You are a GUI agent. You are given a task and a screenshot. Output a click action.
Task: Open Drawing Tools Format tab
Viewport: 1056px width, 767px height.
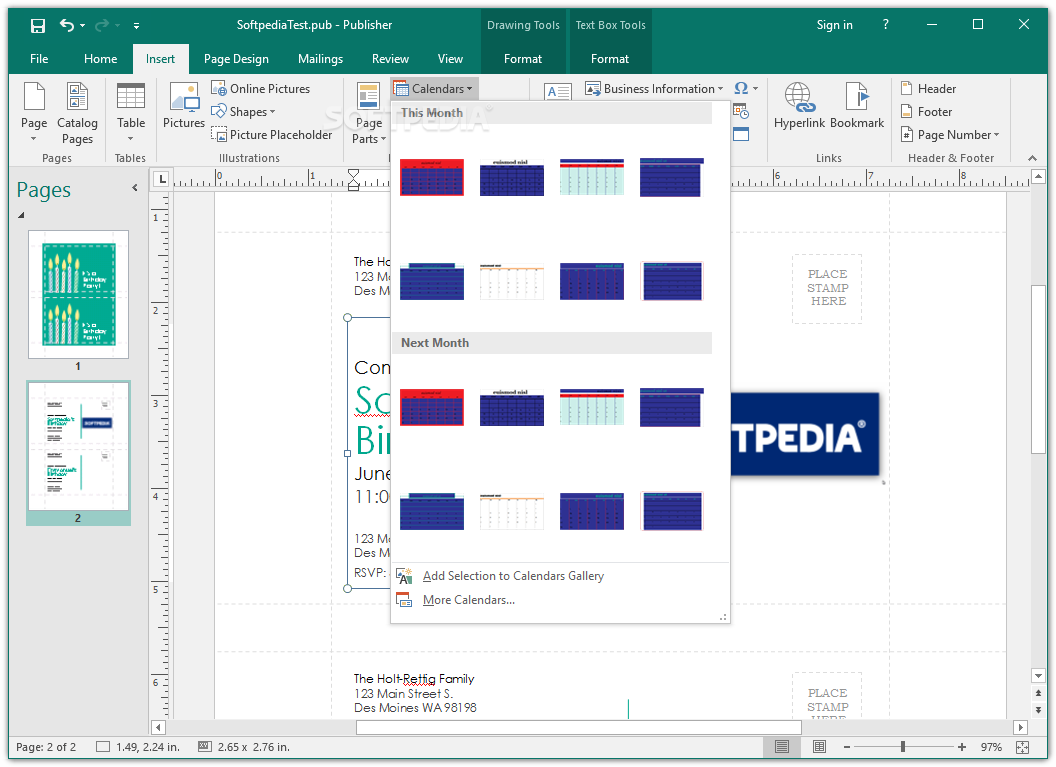pyautogui.click(x=523, y=59)
